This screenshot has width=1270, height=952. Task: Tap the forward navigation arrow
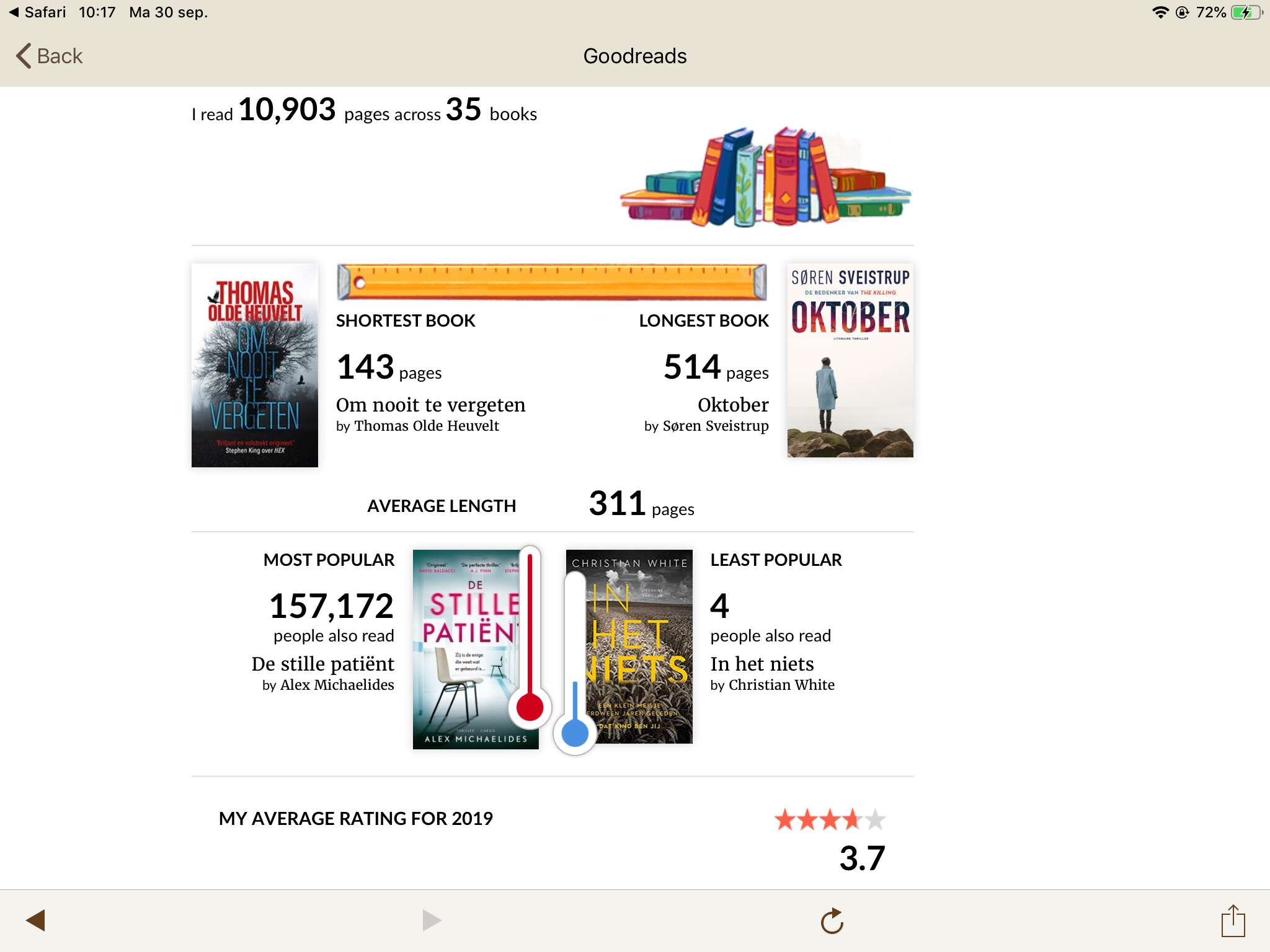coord(431,920)
